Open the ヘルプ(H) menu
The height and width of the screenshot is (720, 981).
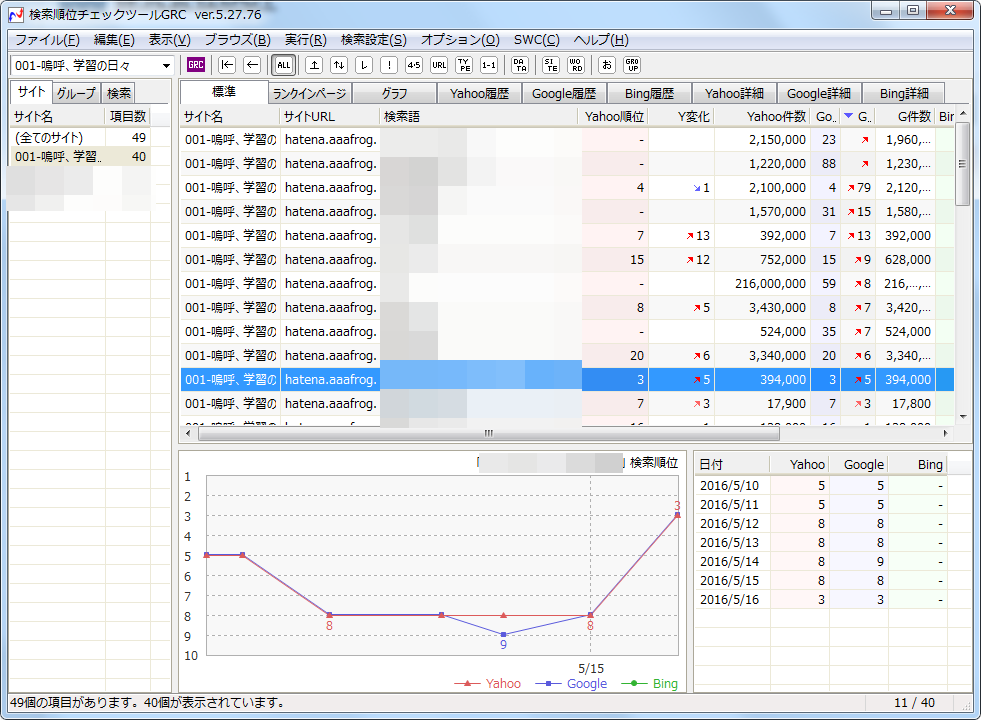point(601,40)
